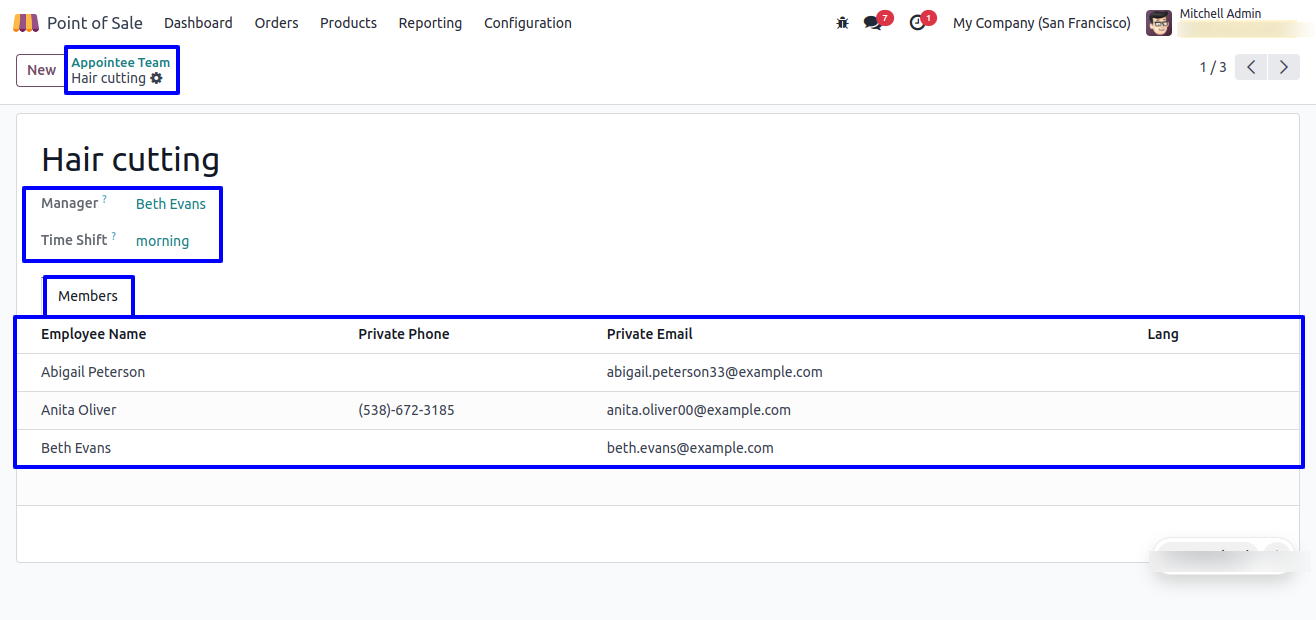The width and height of the screenshot is (1316, 620).
Task: Open the messages chat icon
Action: (x=873, y=23)
